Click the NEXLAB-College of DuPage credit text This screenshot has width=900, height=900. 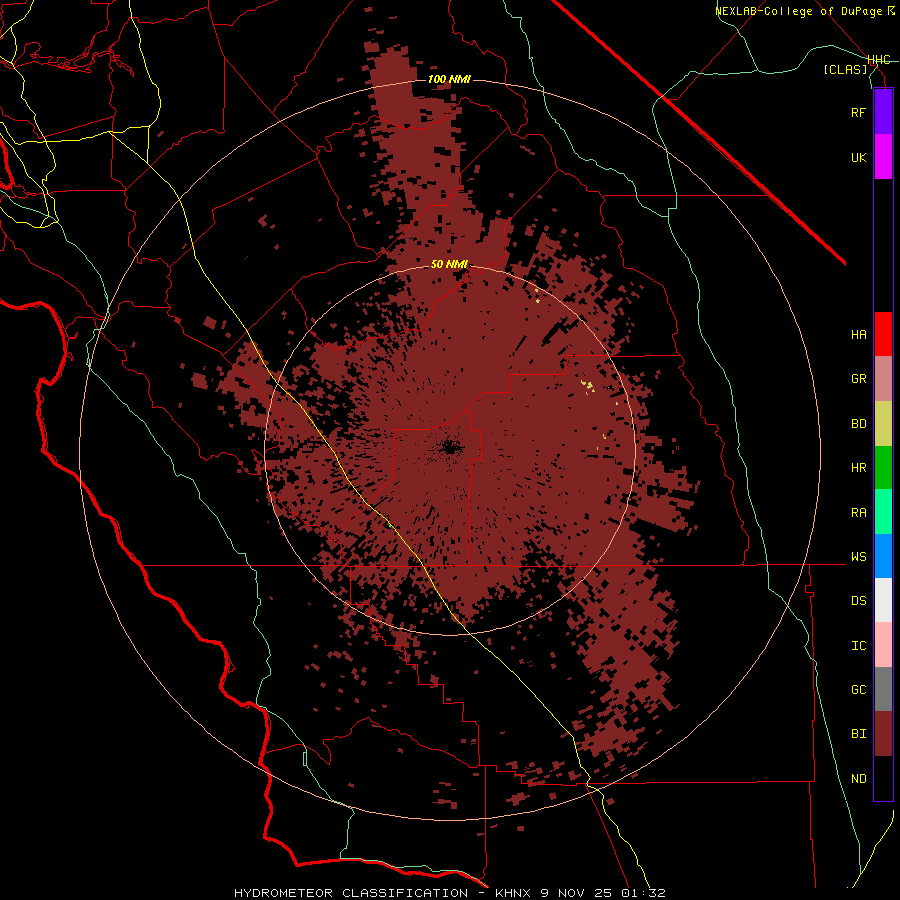[798, 11]
